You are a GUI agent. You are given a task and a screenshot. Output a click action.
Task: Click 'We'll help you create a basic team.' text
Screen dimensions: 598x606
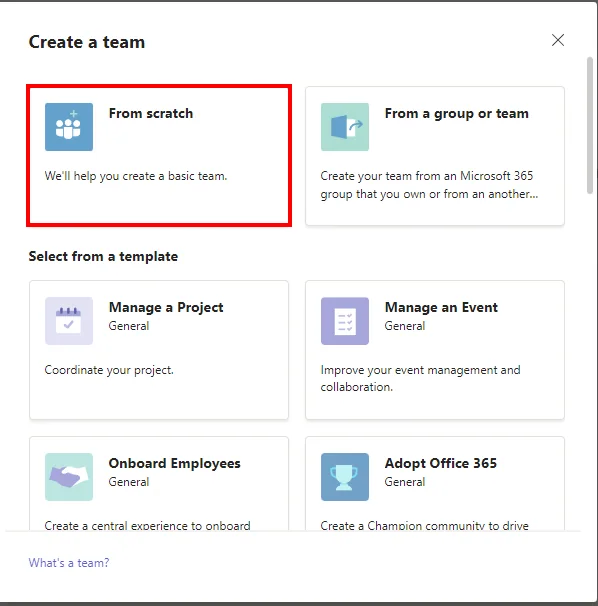point(136,176)
